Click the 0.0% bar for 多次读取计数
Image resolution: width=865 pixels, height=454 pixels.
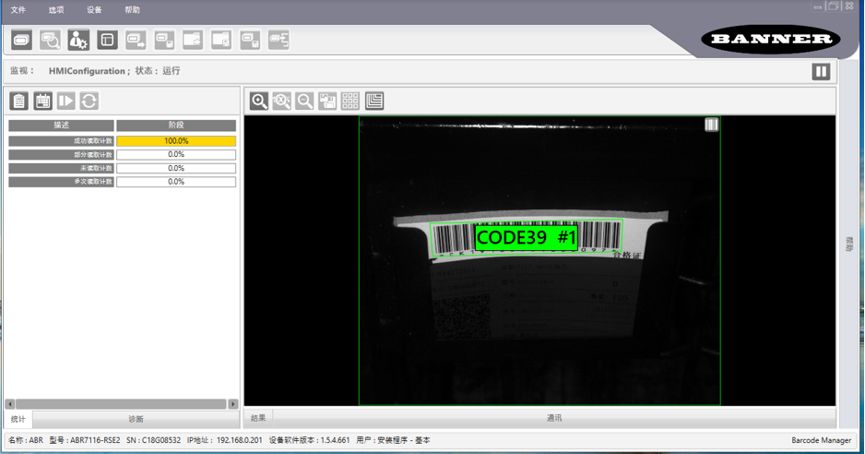click(176, 181)
